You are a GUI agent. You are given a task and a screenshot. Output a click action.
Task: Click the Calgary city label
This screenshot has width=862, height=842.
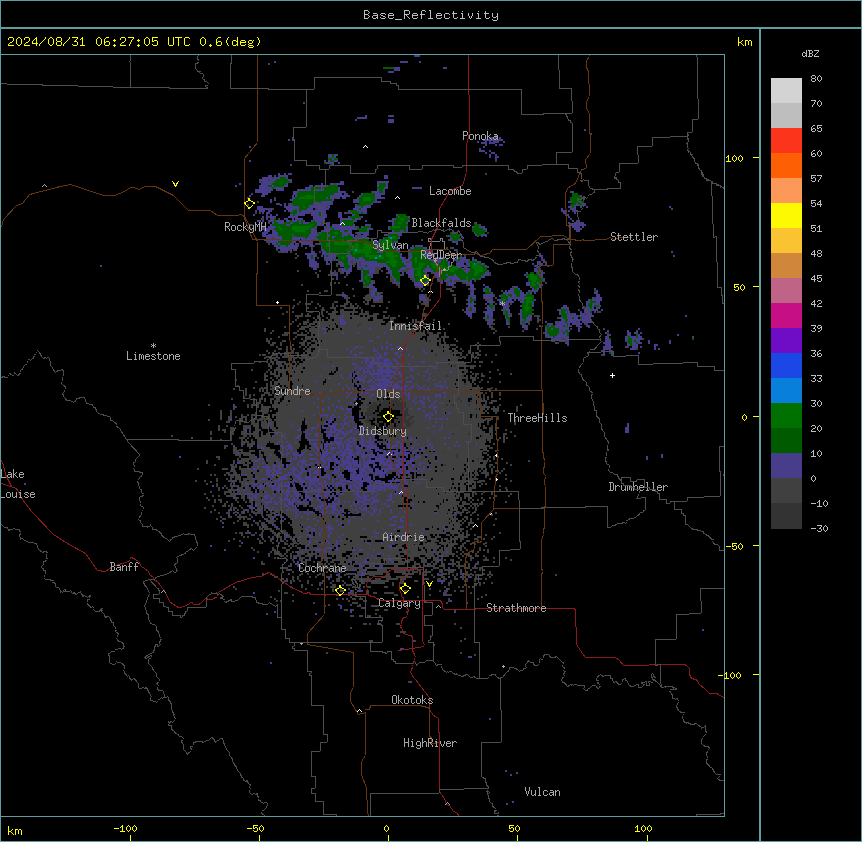tap(400, 603)
